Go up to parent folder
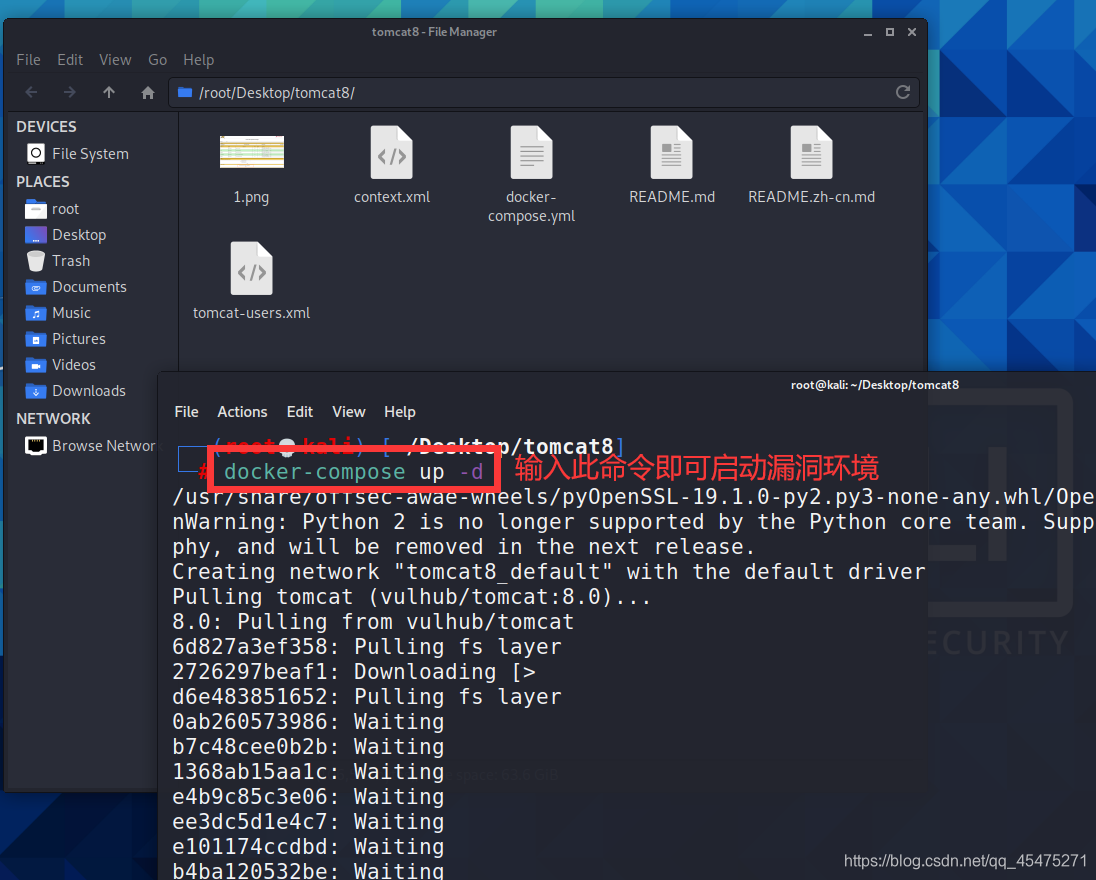The image size is (1096, 880). point(108,92)
